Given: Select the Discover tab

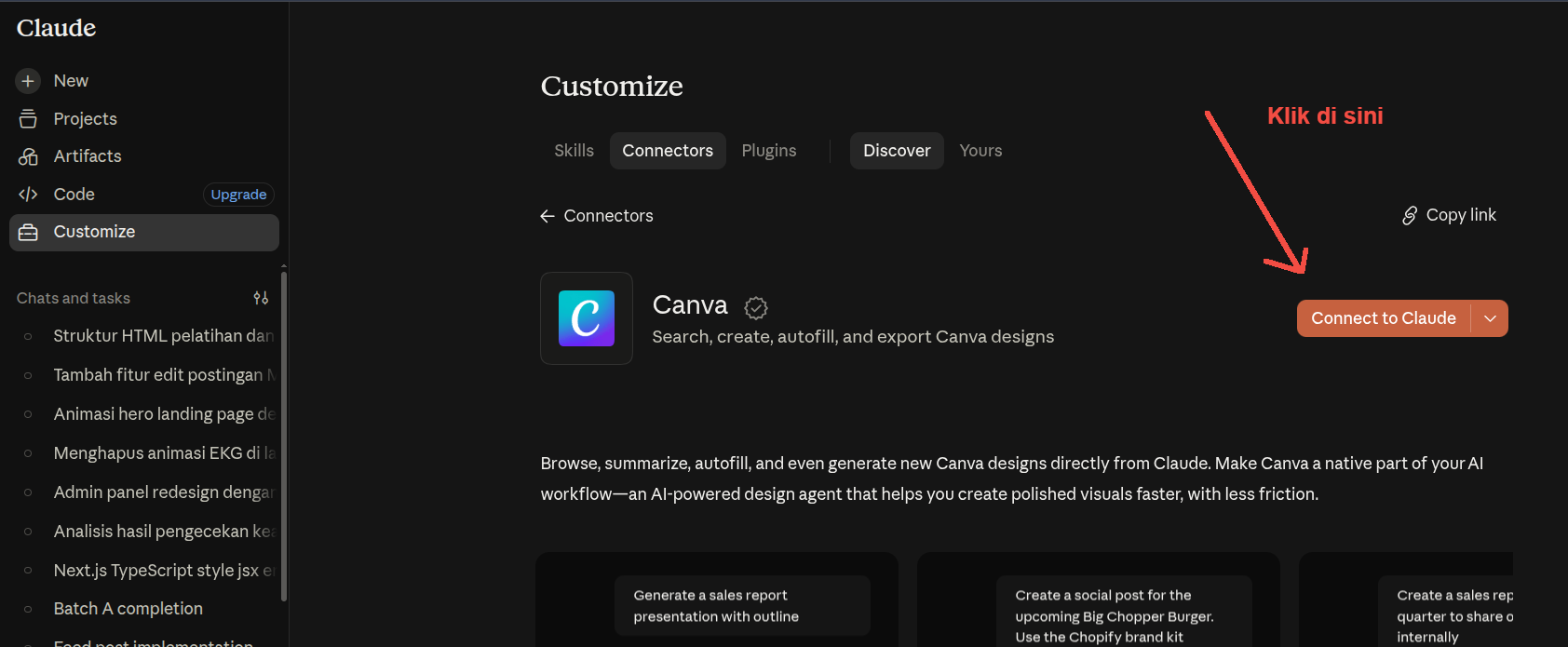Looking at the screenshot, I should [x=897, y=151].
